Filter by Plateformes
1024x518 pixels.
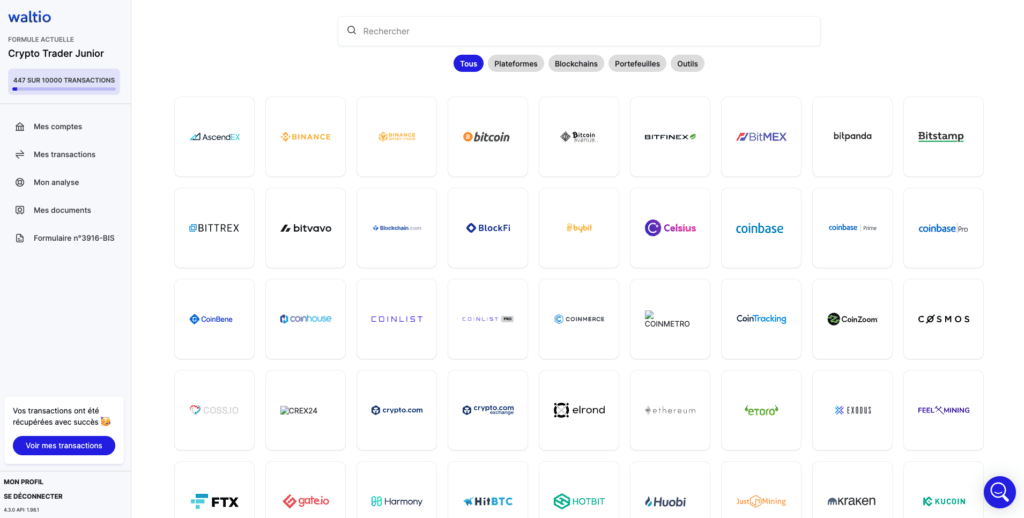point(516,63)
